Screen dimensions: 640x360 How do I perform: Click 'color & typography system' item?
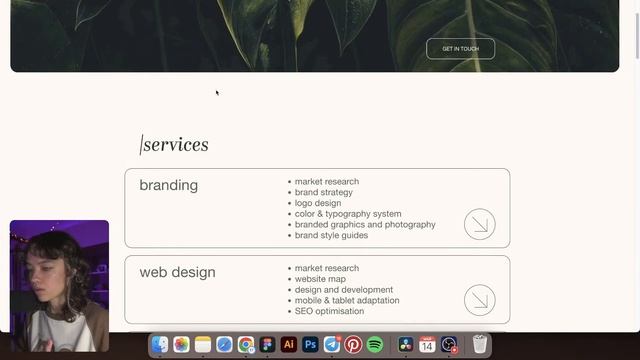click(348, 213)
